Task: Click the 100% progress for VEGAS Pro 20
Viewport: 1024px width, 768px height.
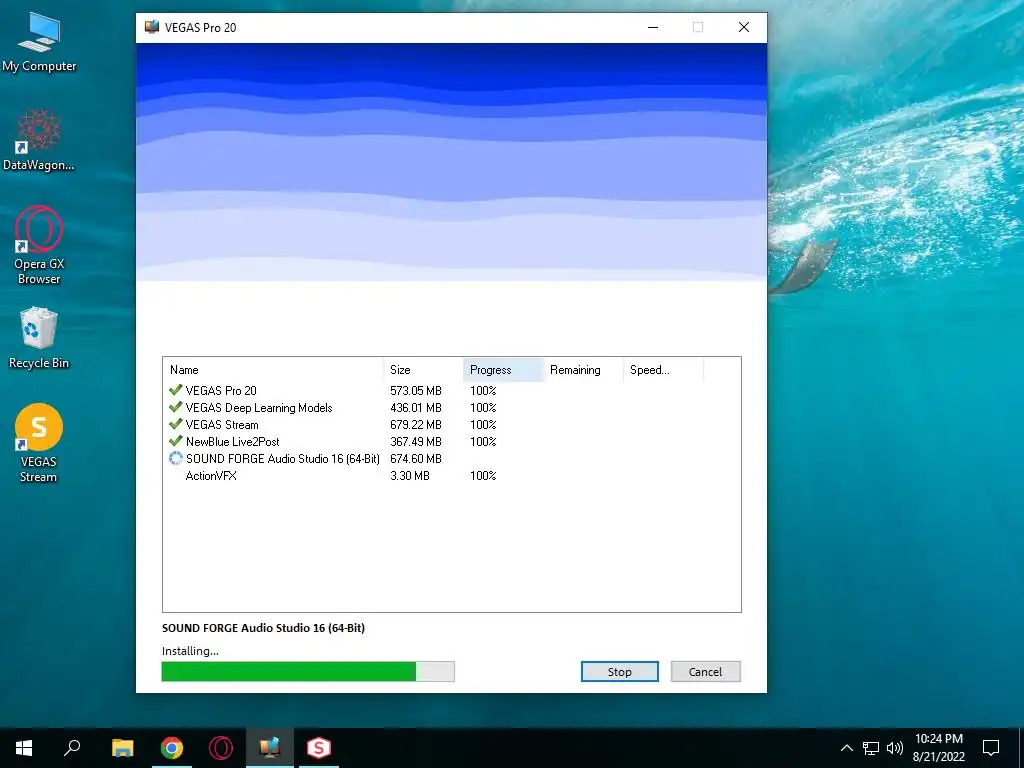Action: click(x=483, y=391)
